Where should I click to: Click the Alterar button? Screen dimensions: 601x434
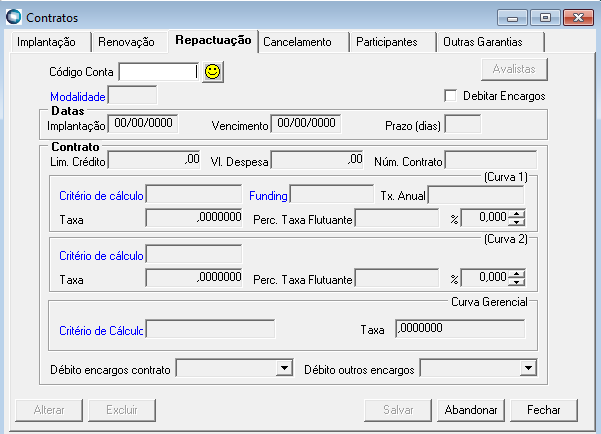[x=49, y=410]
